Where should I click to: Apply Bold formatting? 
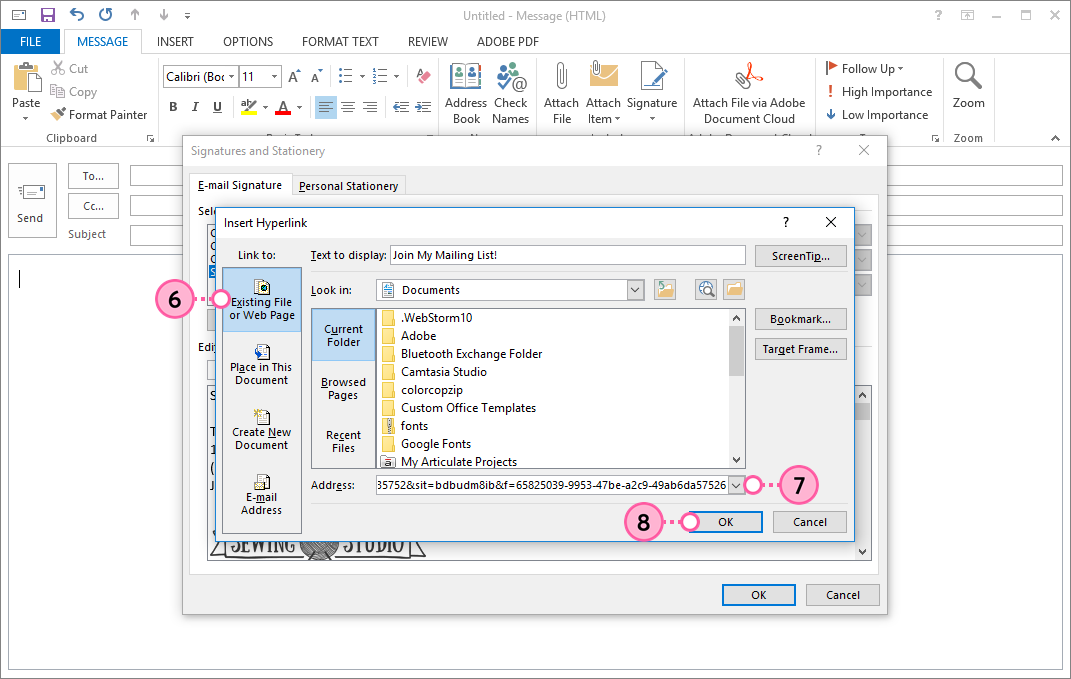173,107
